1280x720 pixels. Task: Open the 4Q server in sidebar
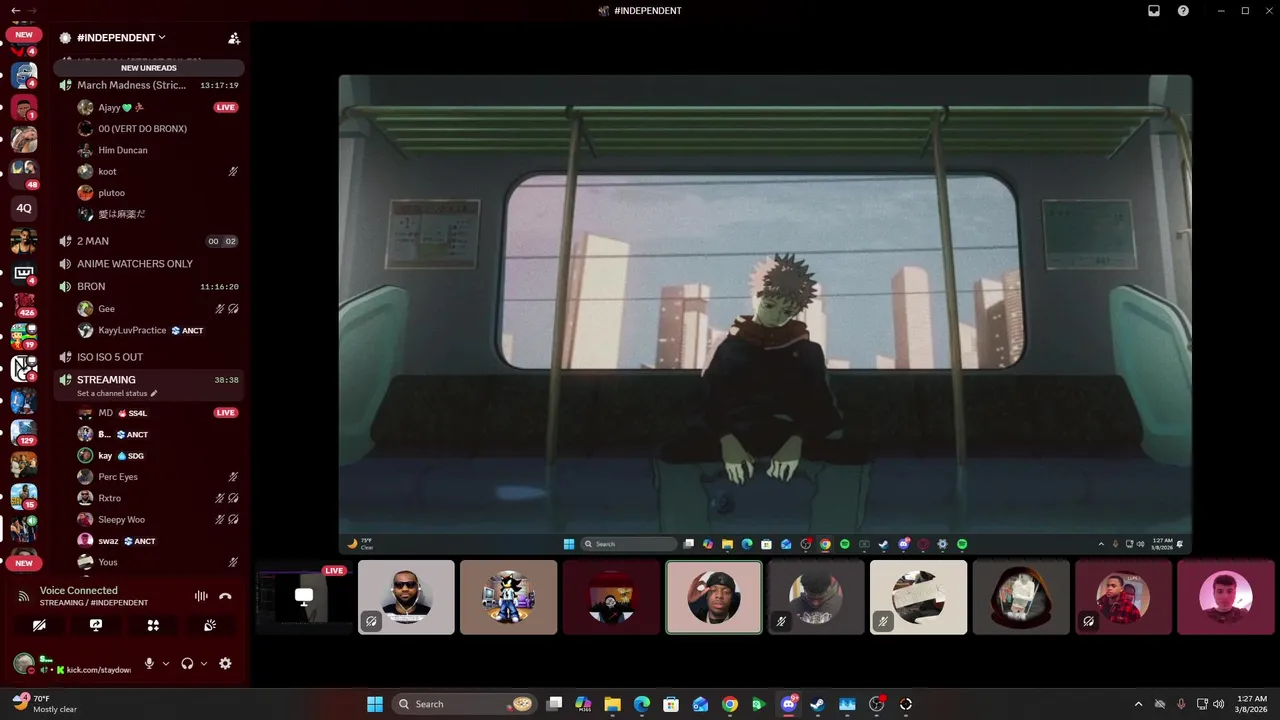pos(24,208)
